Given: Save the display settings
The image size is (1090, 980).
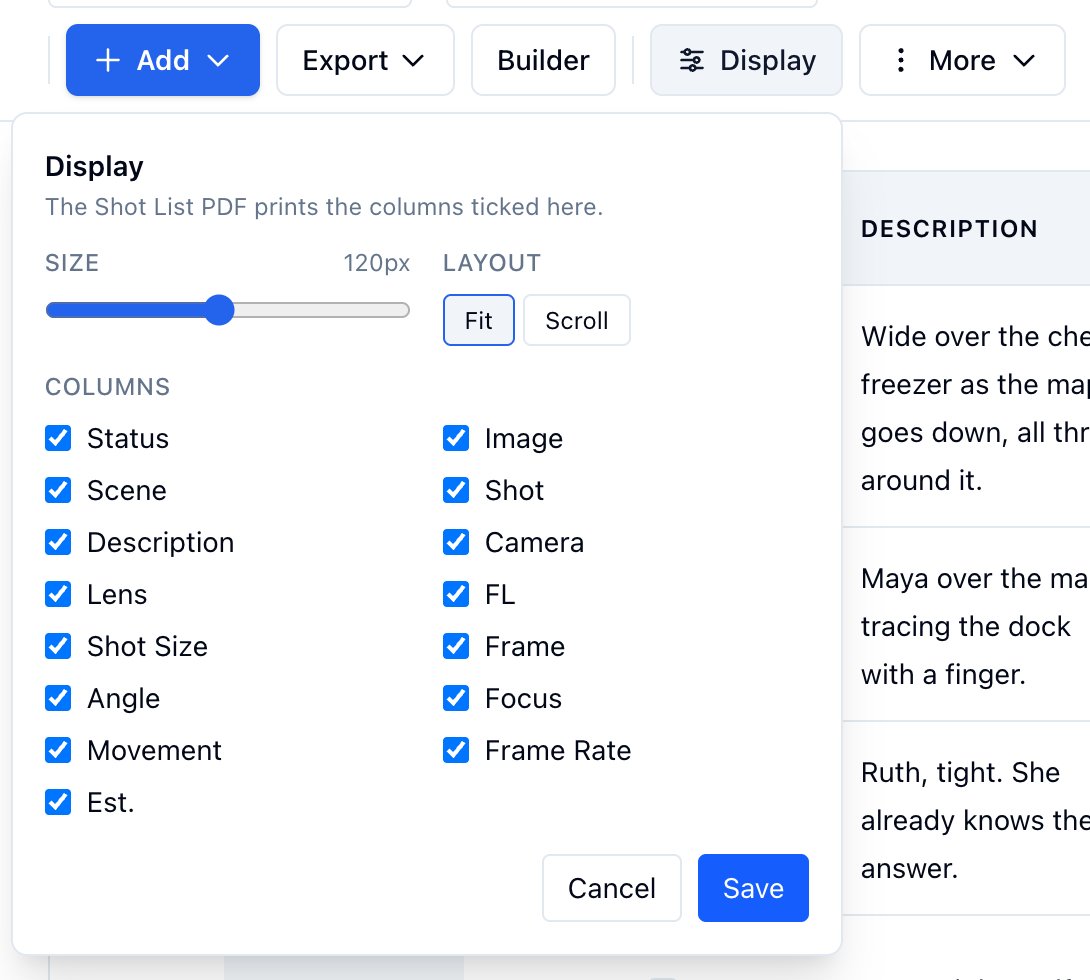Looking at the screenshot, I should (753, 888).
